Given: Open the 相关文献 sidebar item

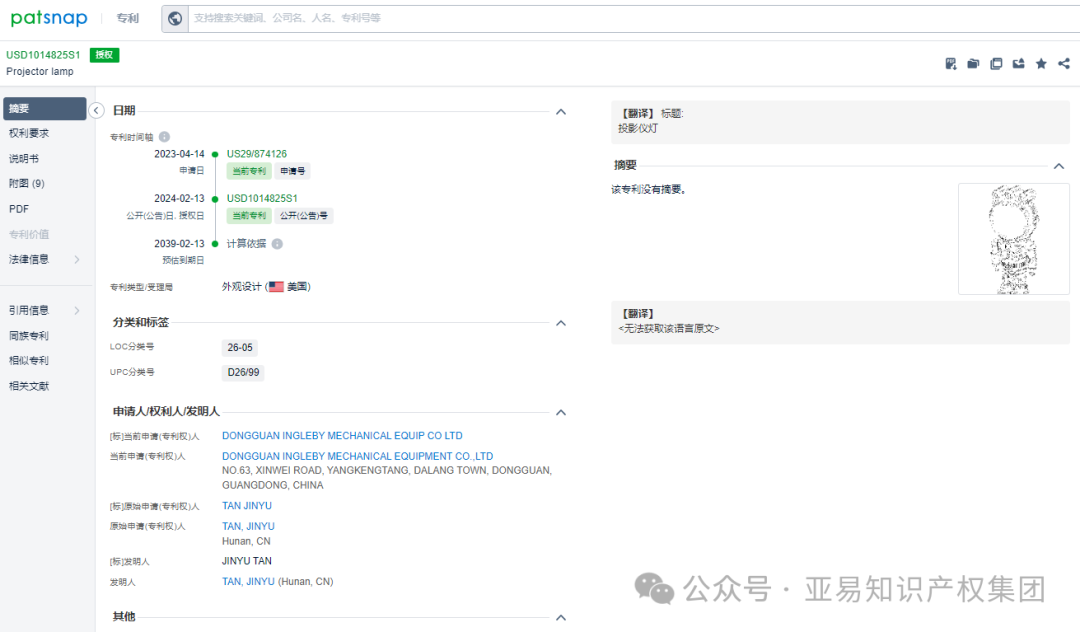Looking at the screenshot, I should [x=29, y=386].
